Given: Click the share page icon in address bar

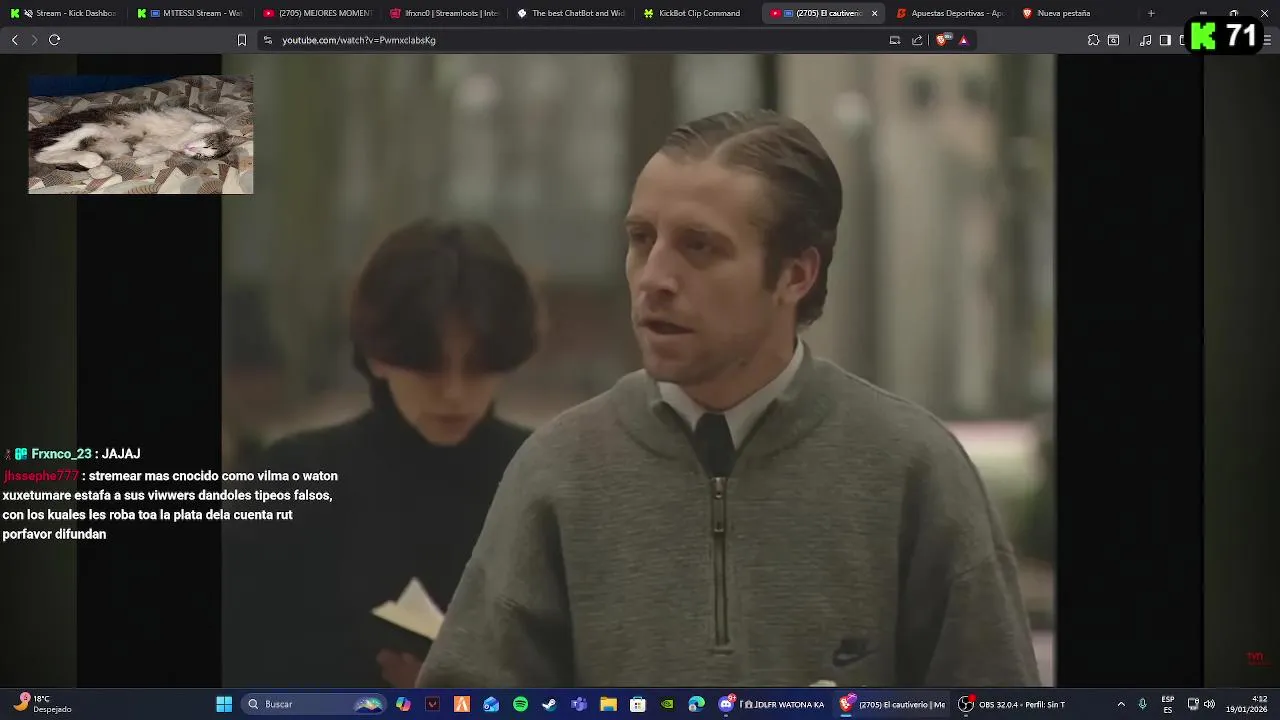Looking at the screenshot, I should point(917,40).
